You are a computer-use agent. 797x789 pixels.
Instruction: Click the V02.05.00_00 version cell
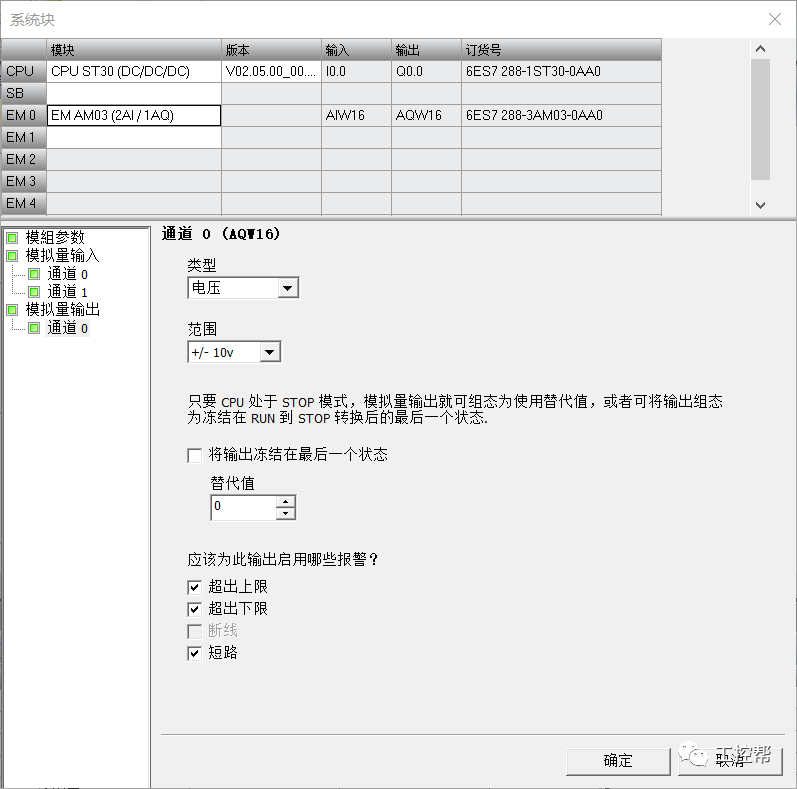(271, 71)
